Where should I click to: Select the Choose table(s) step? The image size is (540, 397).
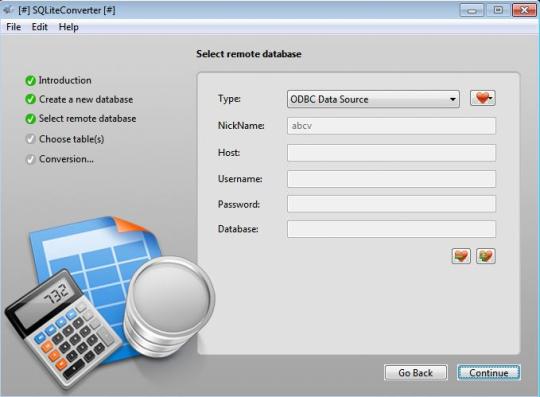click(x=71, y=139)
